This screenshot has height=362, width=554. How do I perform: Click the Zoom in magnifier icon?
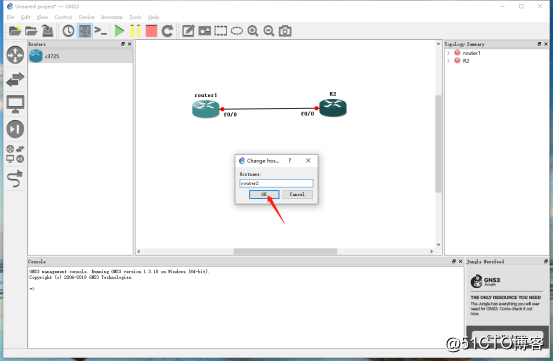tap(253, 31)
